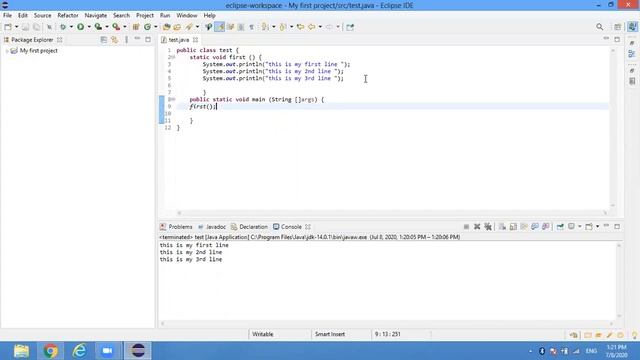Select My first project in Package Explorer
The image size is (640, 360).
click(x=38, y=51)
